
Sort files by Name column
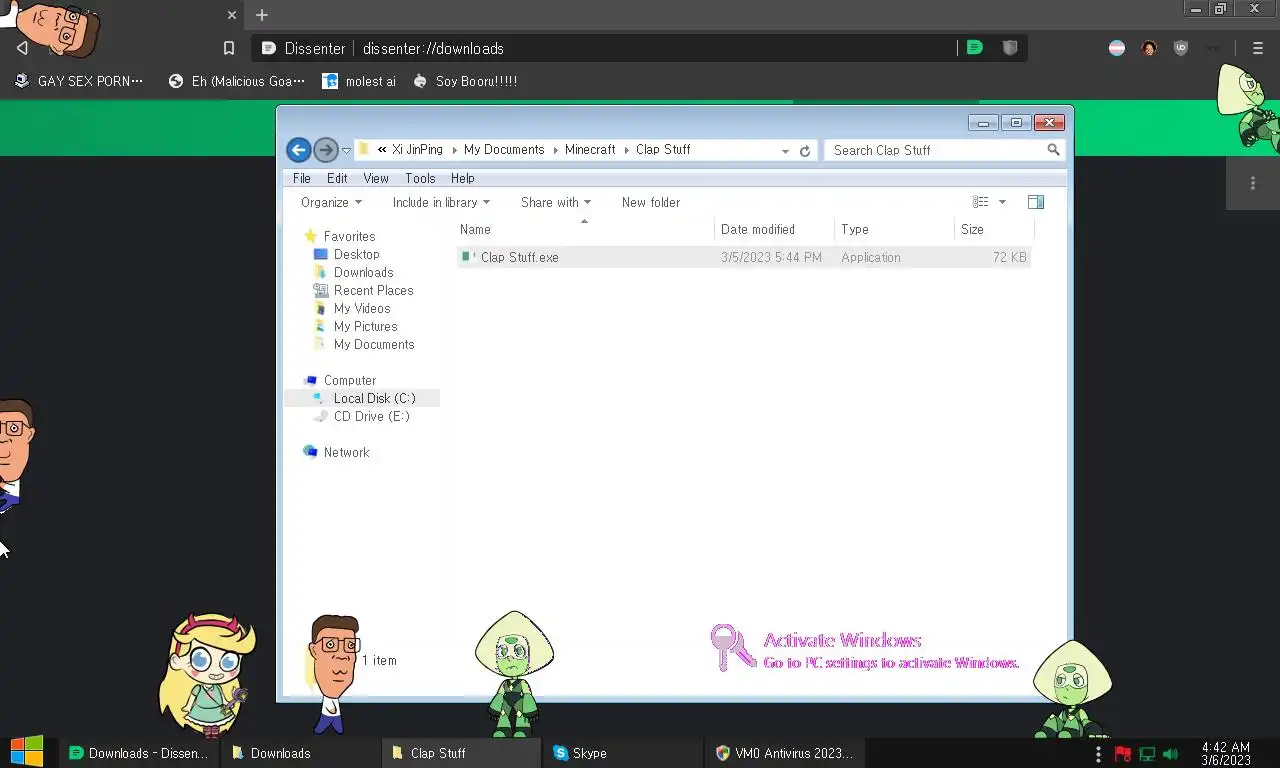click(x=585, y=229)
